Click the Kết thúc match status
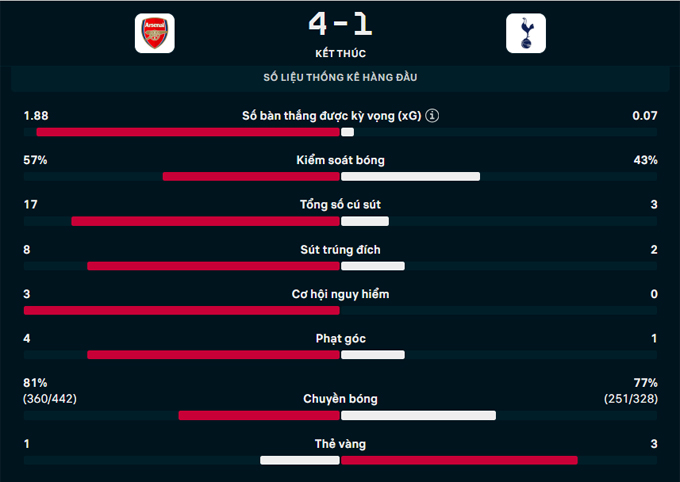 coord(340,53)
